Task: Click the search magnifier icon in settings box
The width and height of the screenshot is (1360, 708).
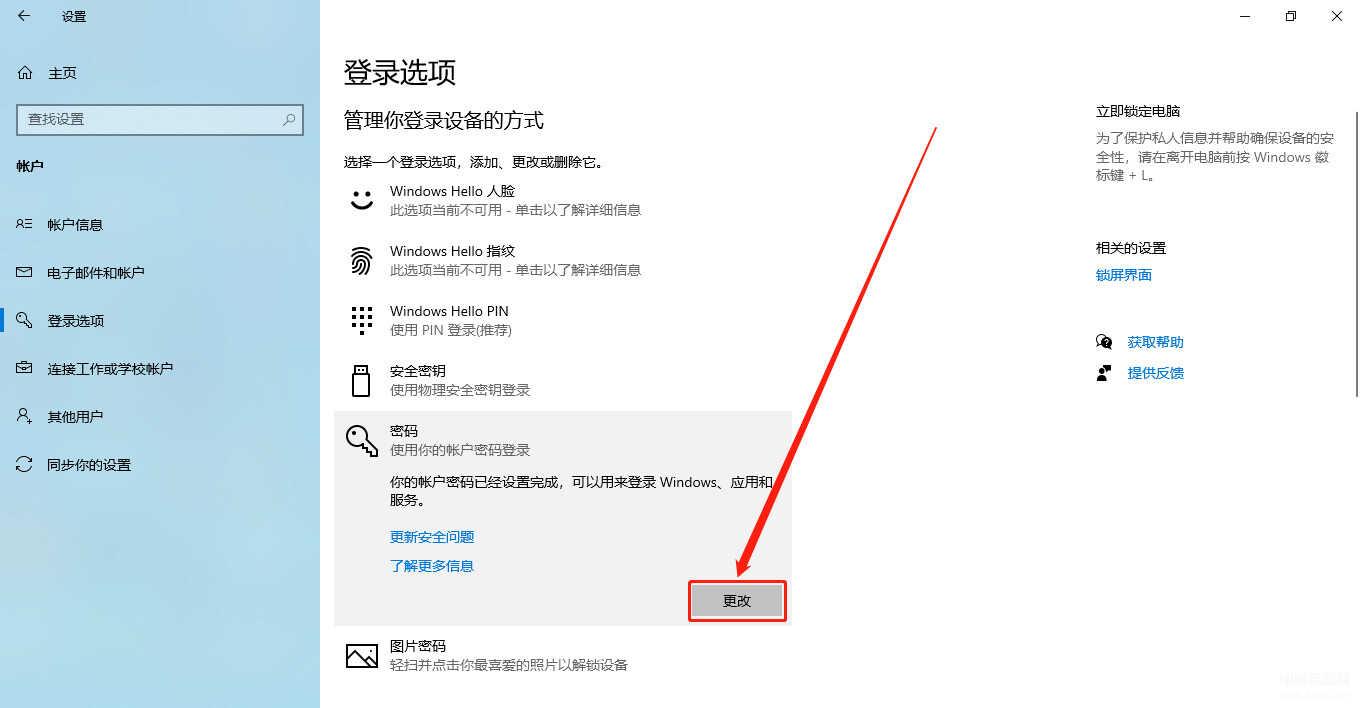Action: 289,119
